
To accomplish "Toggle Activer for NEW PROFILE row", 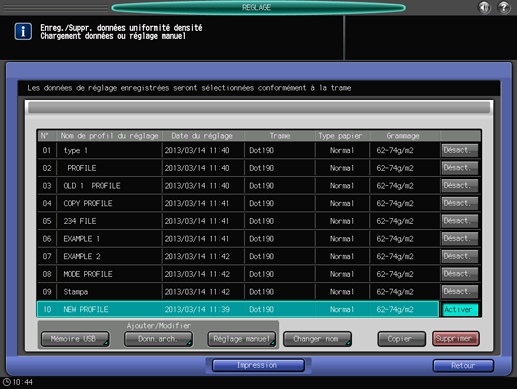I will click(x=460, y=309).
